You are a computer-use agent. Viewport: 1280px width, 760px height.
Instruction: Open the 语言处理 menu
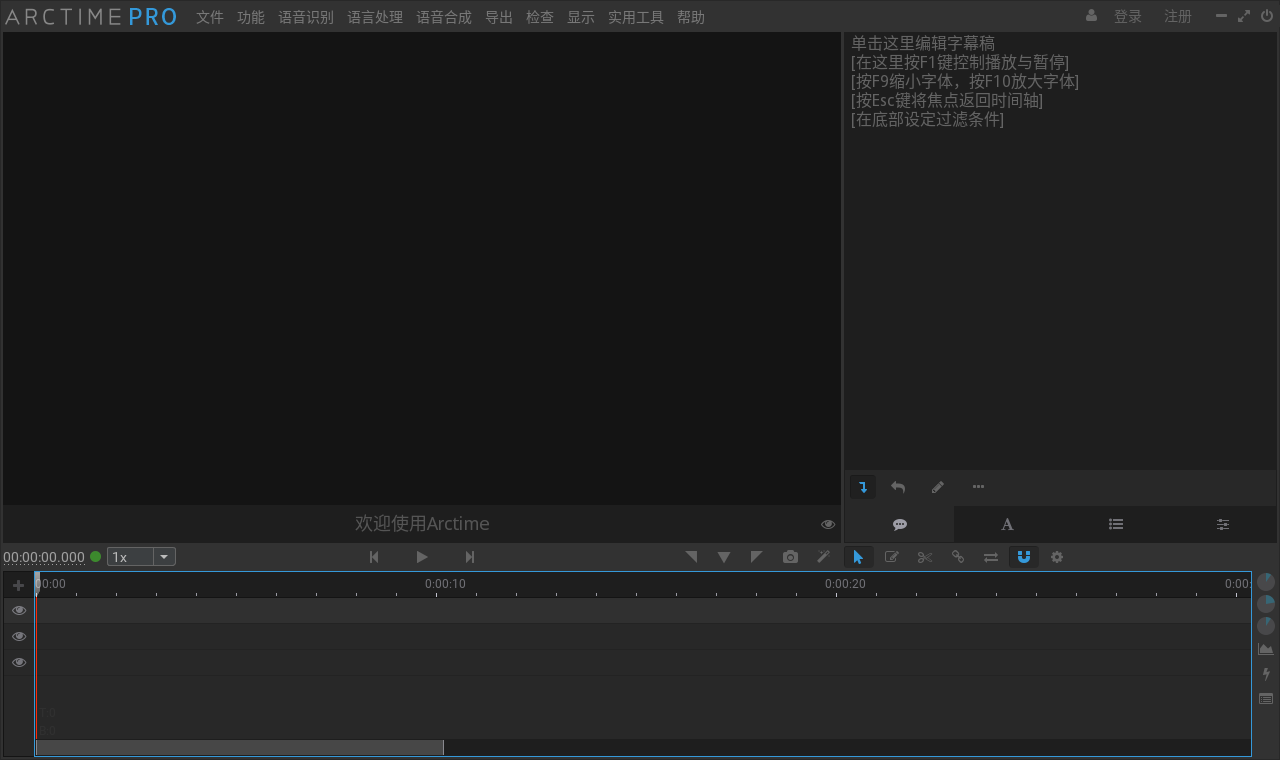click(x=375, y=17)
